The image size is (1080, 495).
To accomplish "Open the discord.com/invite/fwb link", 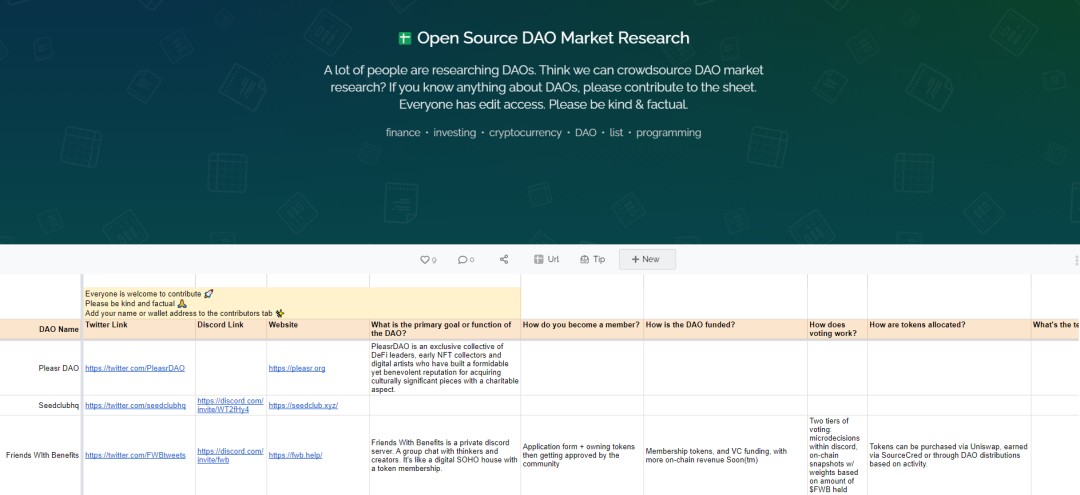I will click(230, 455).
